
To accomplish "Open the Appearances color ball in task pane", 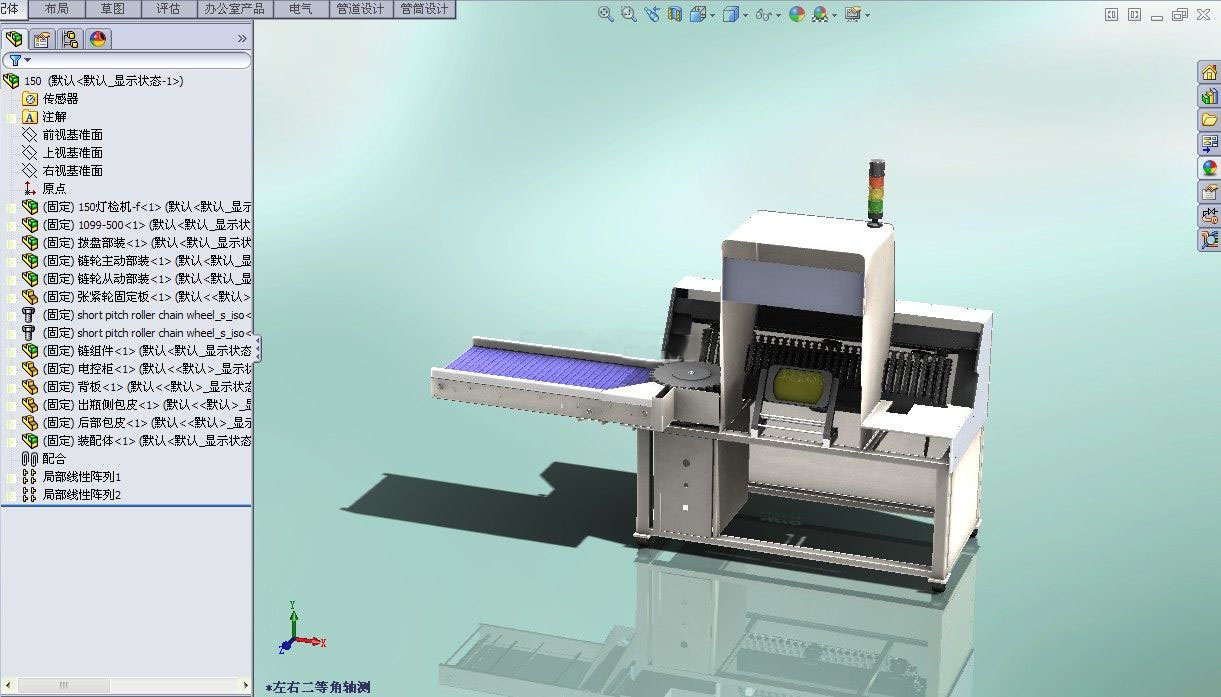I will [1210, 167].
